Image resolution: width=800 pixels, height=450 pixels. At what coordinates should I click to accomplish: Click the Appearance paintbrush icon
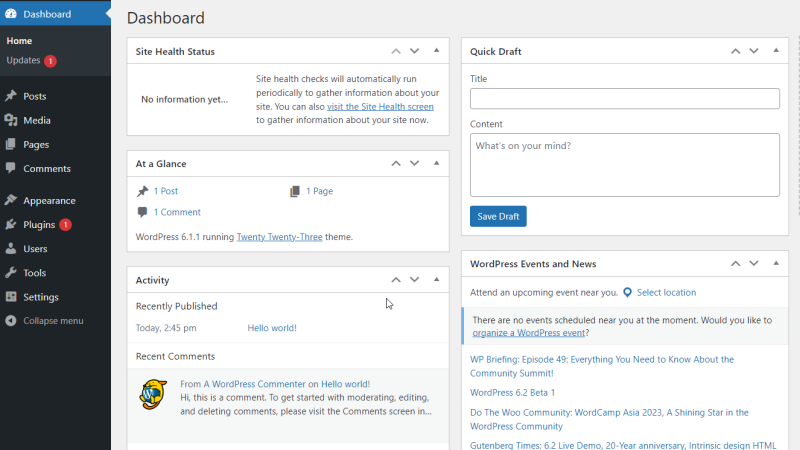click(x=11, y=200)
